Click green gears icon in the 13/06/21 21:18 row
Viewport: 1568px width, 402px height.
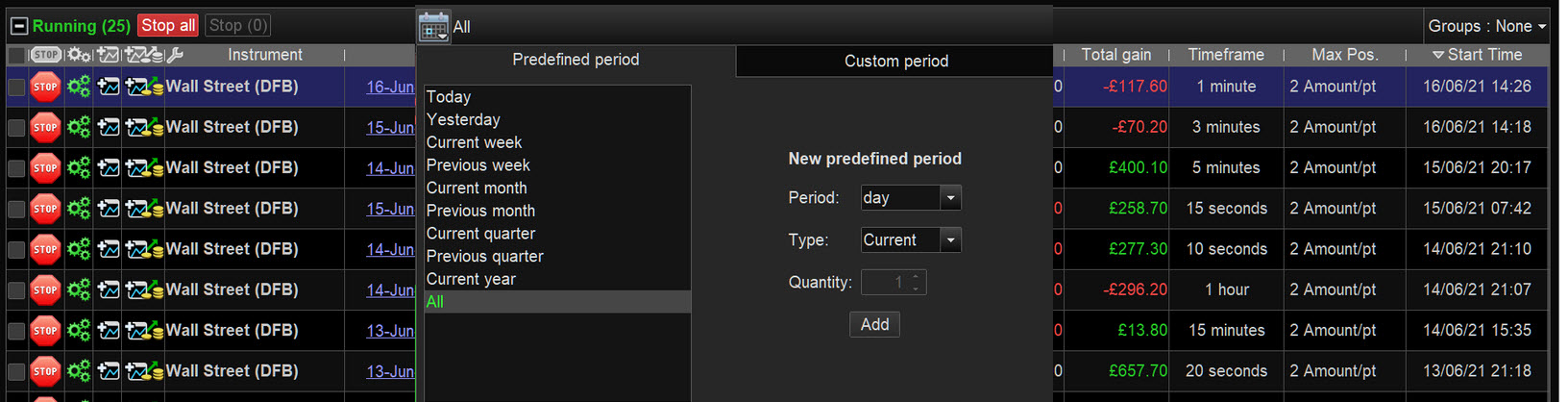79,371
